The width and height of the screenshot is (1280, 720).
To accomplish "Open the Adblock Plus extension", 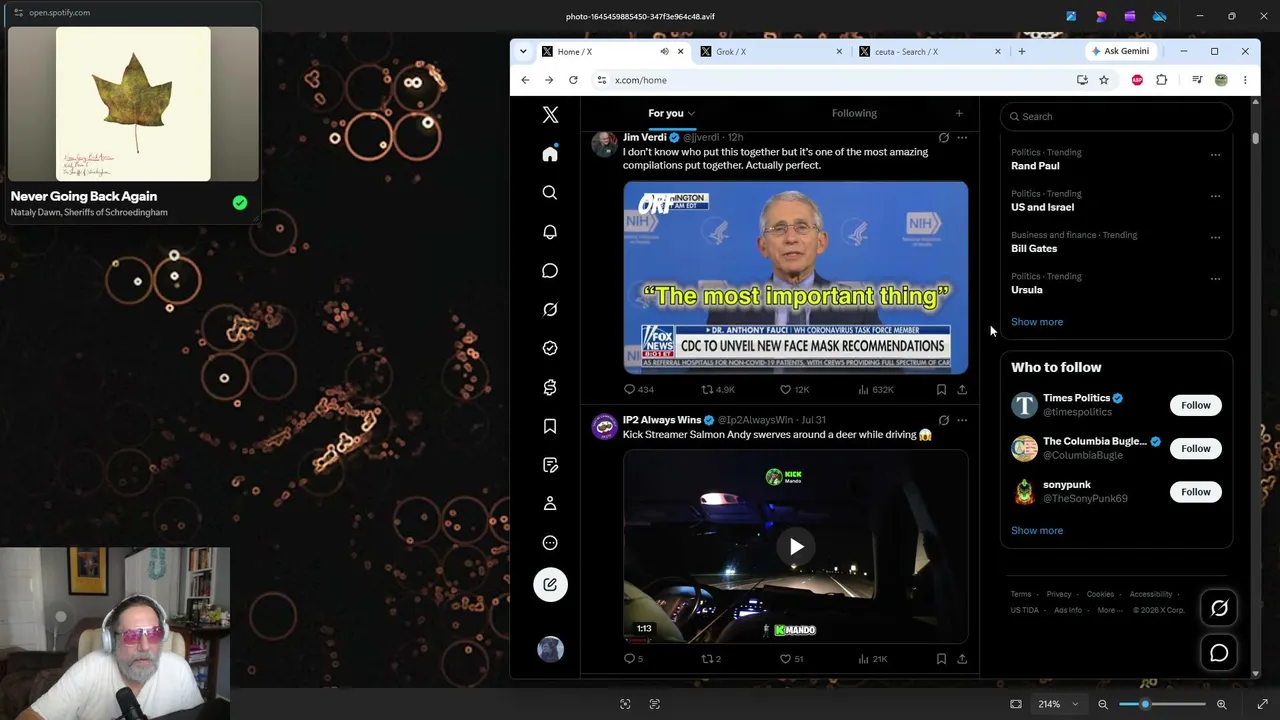I will point(1137,80).
